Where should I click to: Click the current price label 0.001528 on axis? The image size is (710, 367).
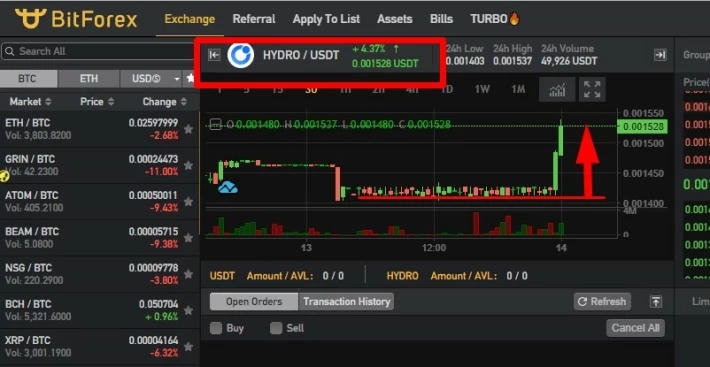[x=643, y=127]
